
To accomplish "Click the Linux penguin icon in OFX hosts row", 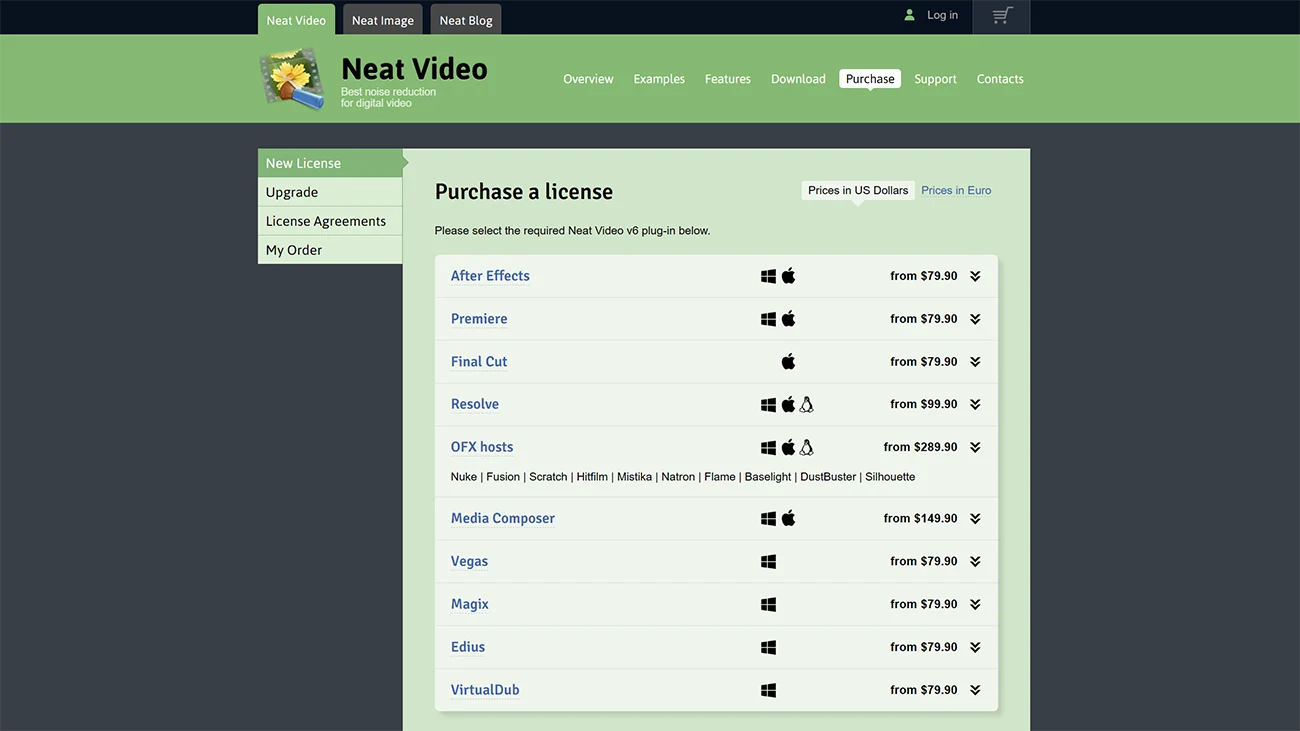I will pyautogui.click(x=806, y=447).
